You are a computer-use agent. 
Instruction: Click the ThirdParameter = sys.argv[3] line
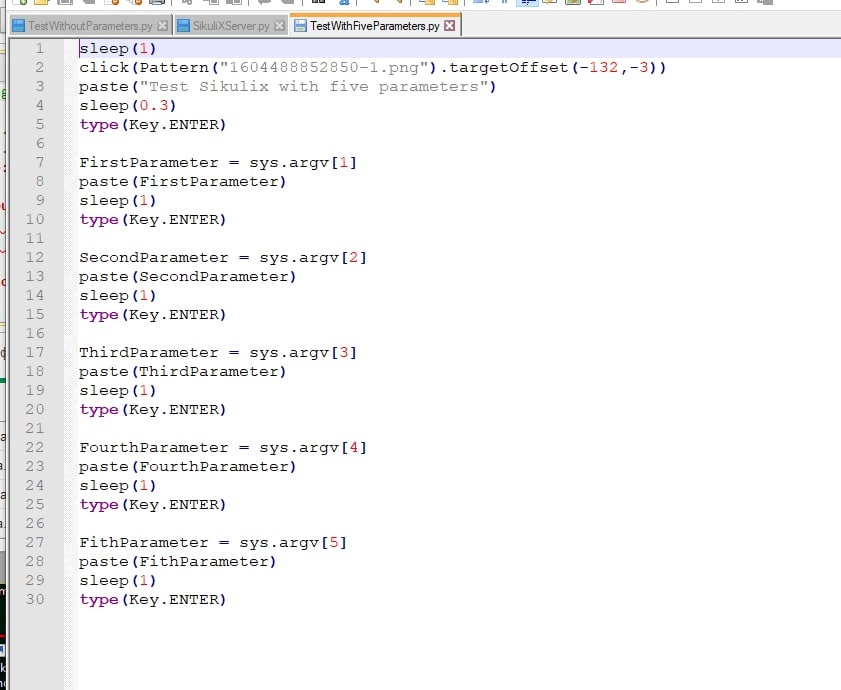click(218, 353)
